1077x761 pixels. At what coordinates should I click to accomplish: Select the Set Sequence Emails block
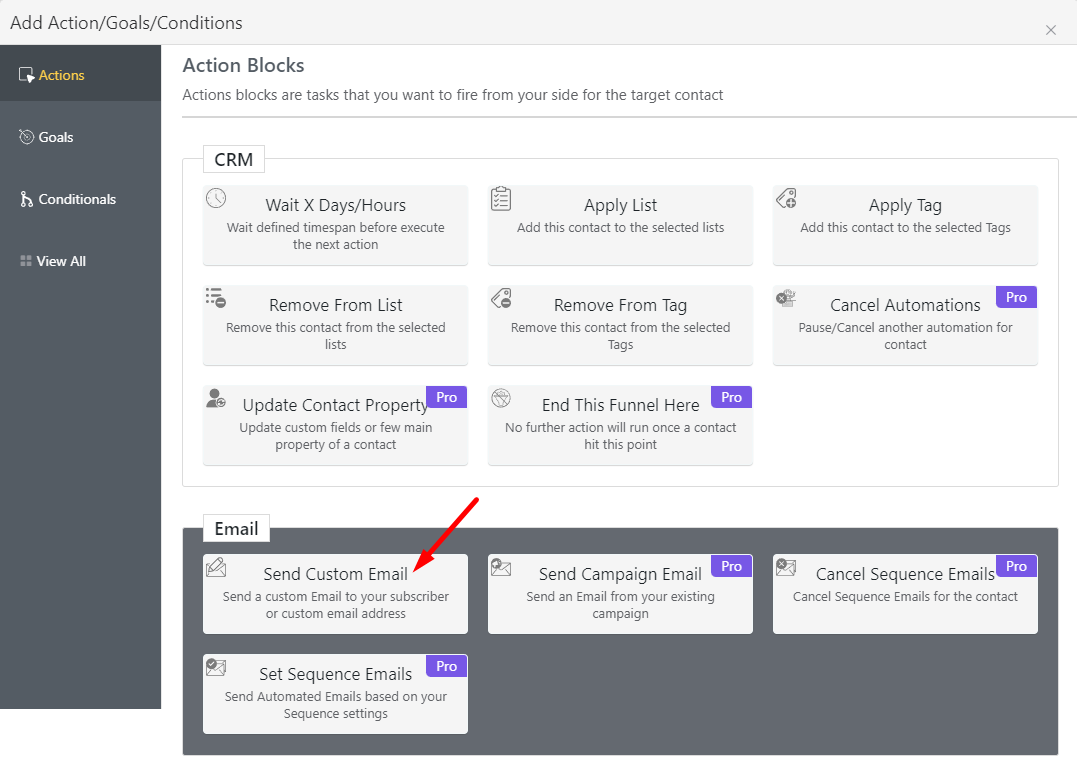tap(335, 694)
